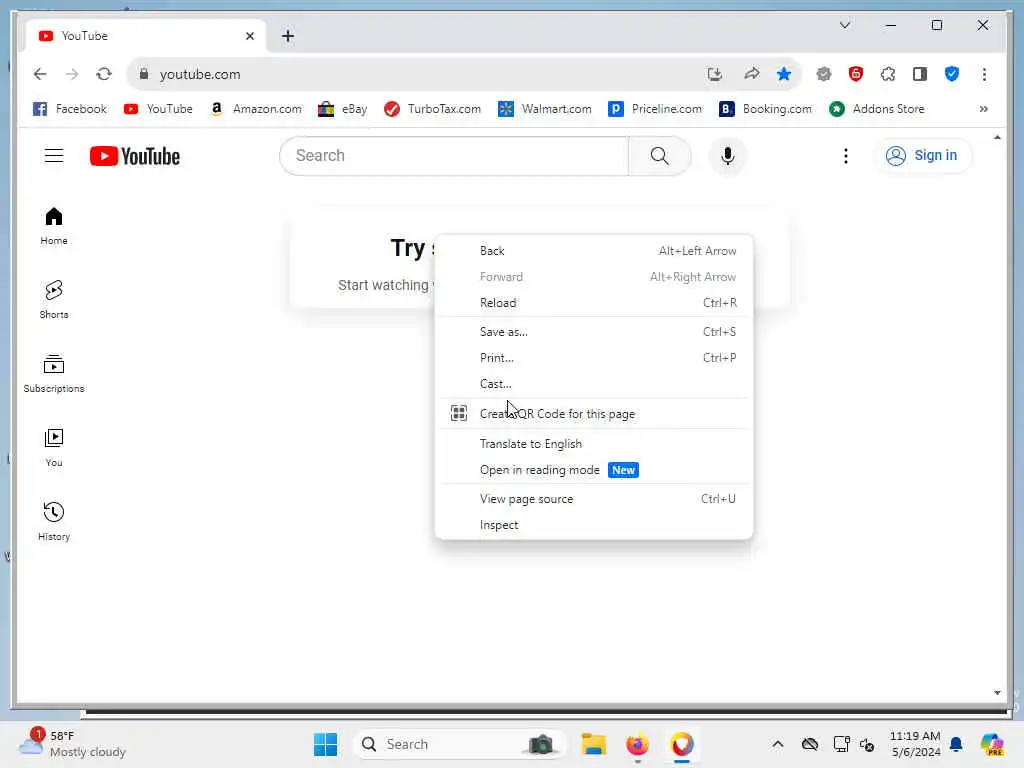The height and width of the screenshot is (768, 1024).
Task: Select the YouTube browser tab
Action: click(145, 36)
